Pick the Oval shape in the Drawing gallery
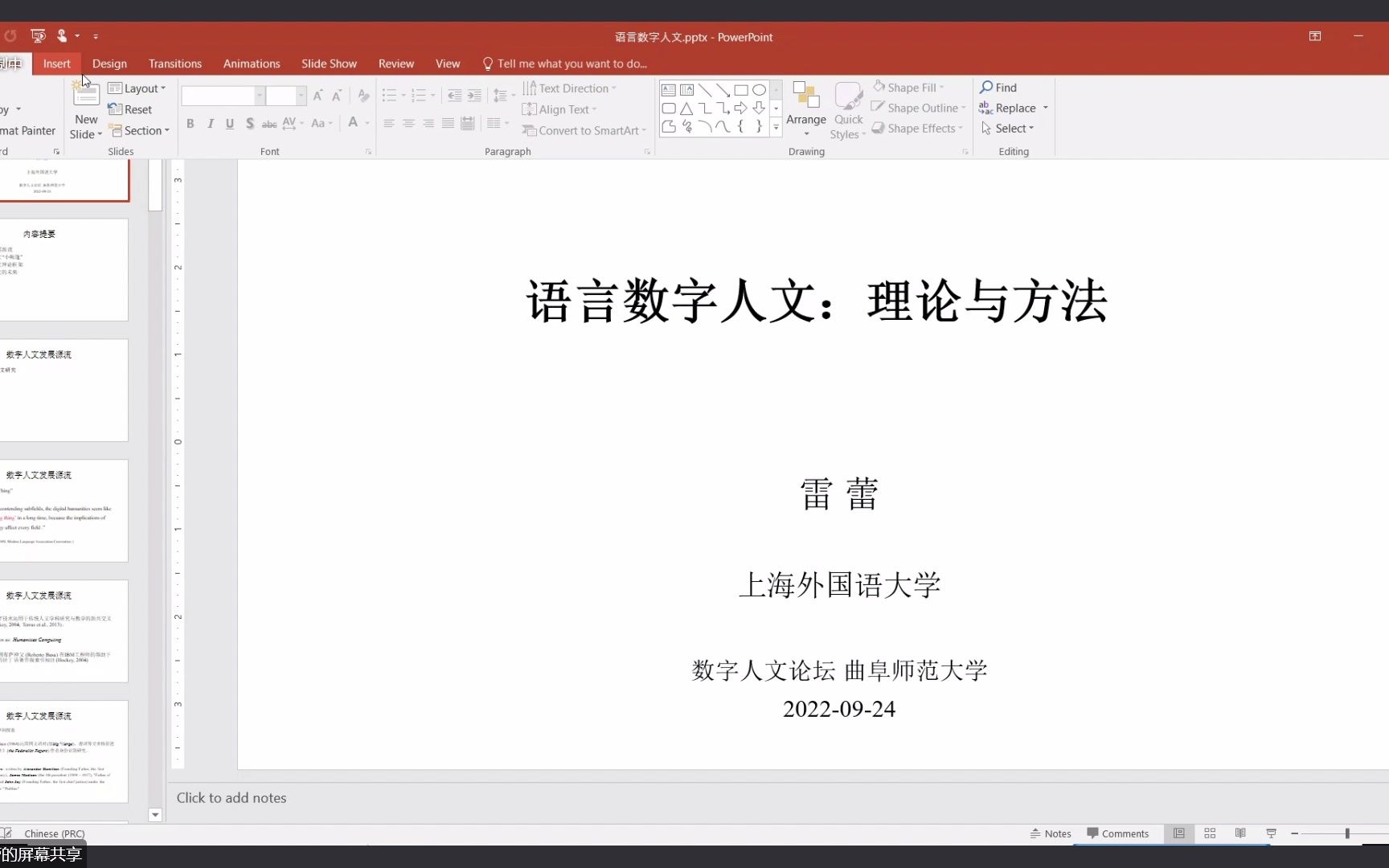1389x868 pixels. [x=759, y=90]
